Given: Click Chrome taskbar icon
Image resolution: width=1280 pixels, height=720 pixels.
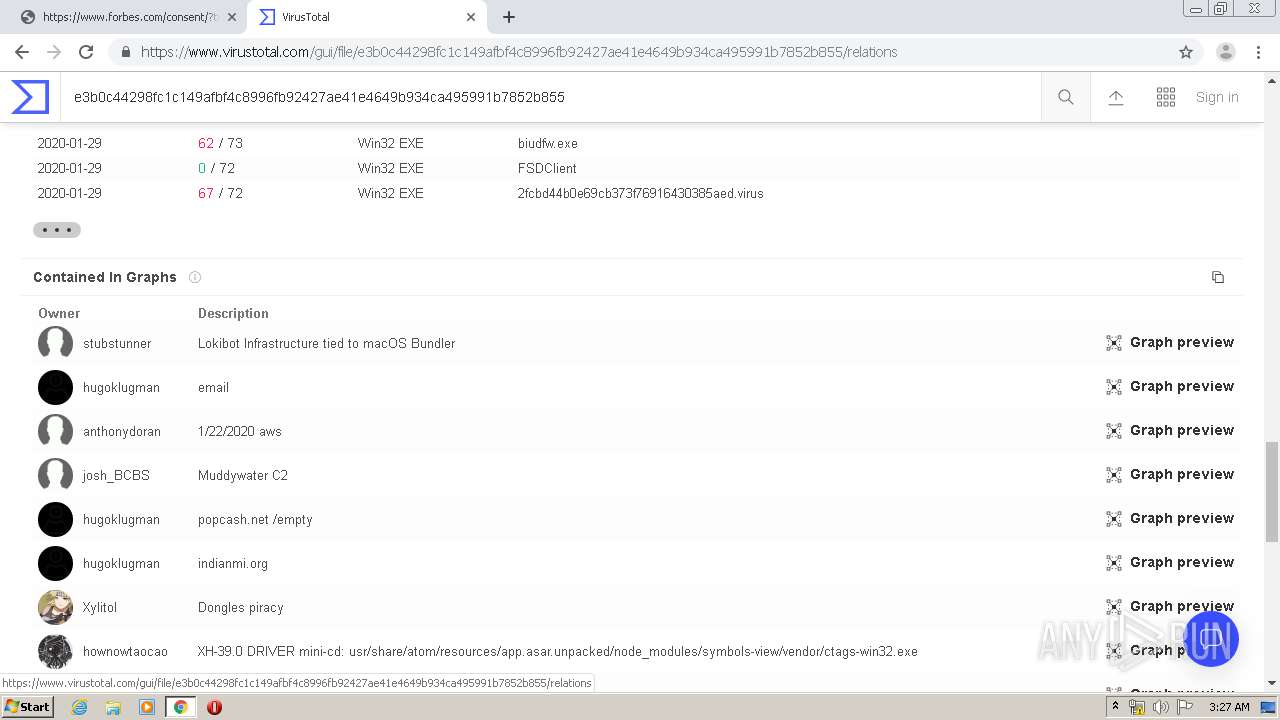Looking at the screenshot, I should (181, 707).
